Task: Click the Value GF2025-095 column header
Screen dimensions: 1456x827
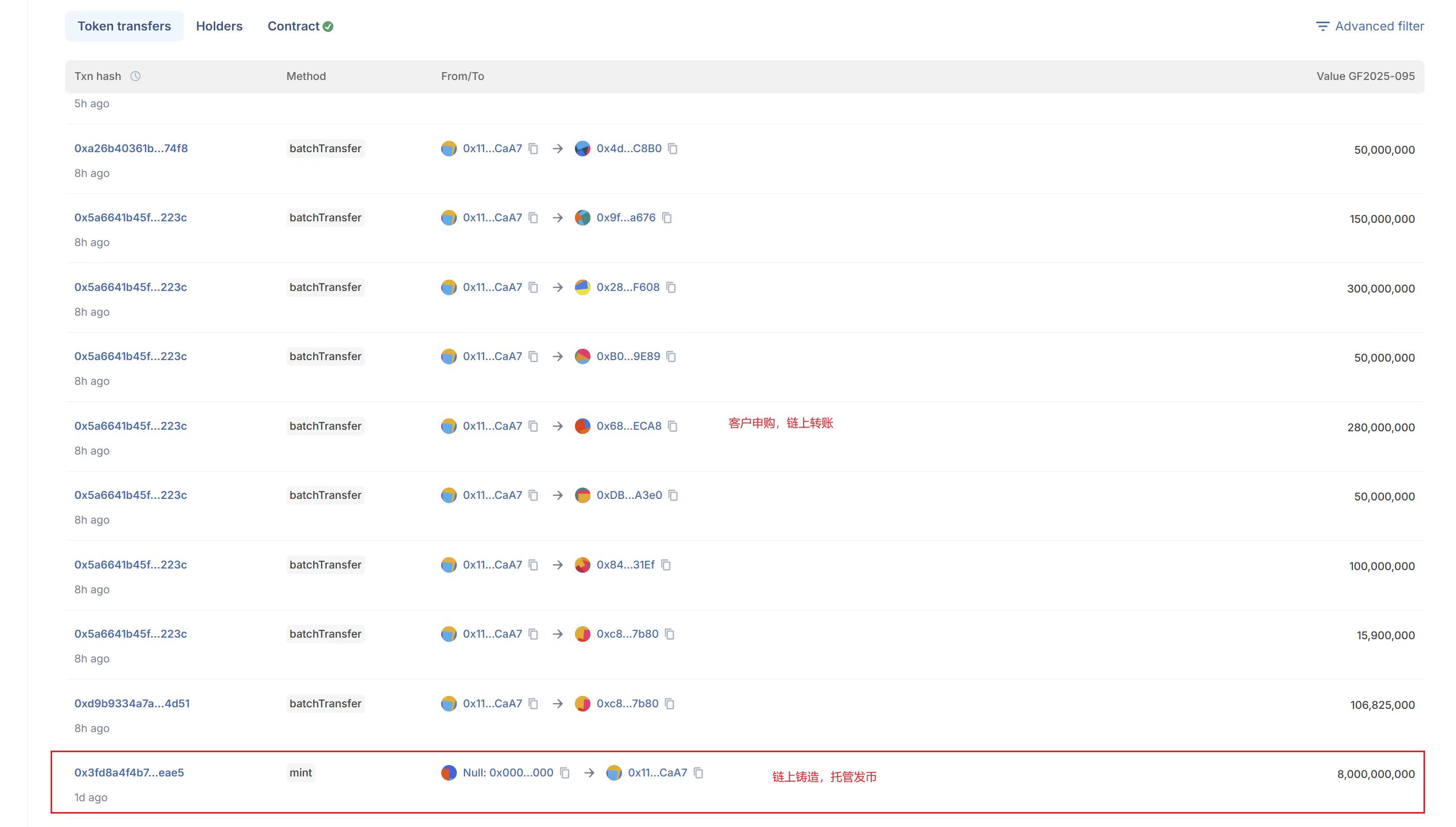Action: 1366,76
